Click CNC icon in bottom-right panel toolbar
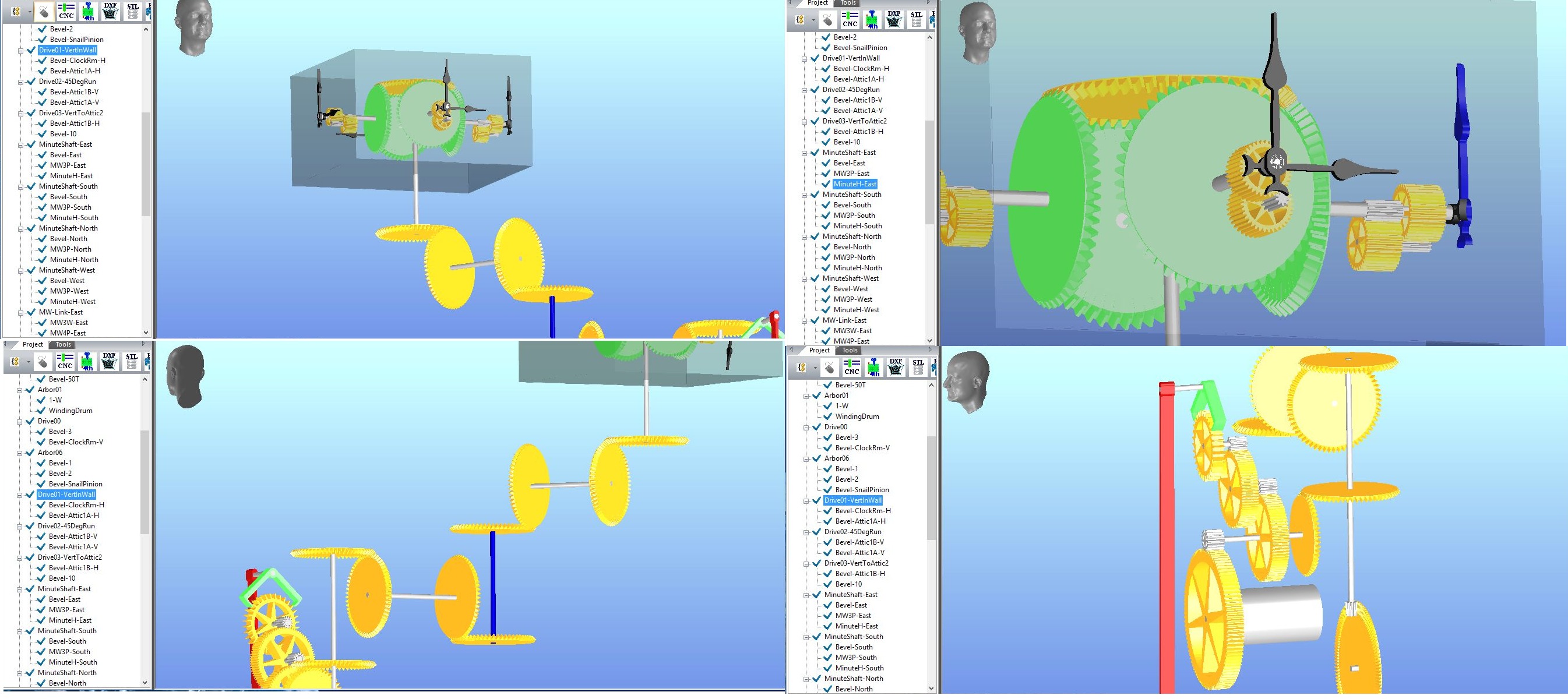Screen dimensions: 1568x699 [x=851, y=367]
